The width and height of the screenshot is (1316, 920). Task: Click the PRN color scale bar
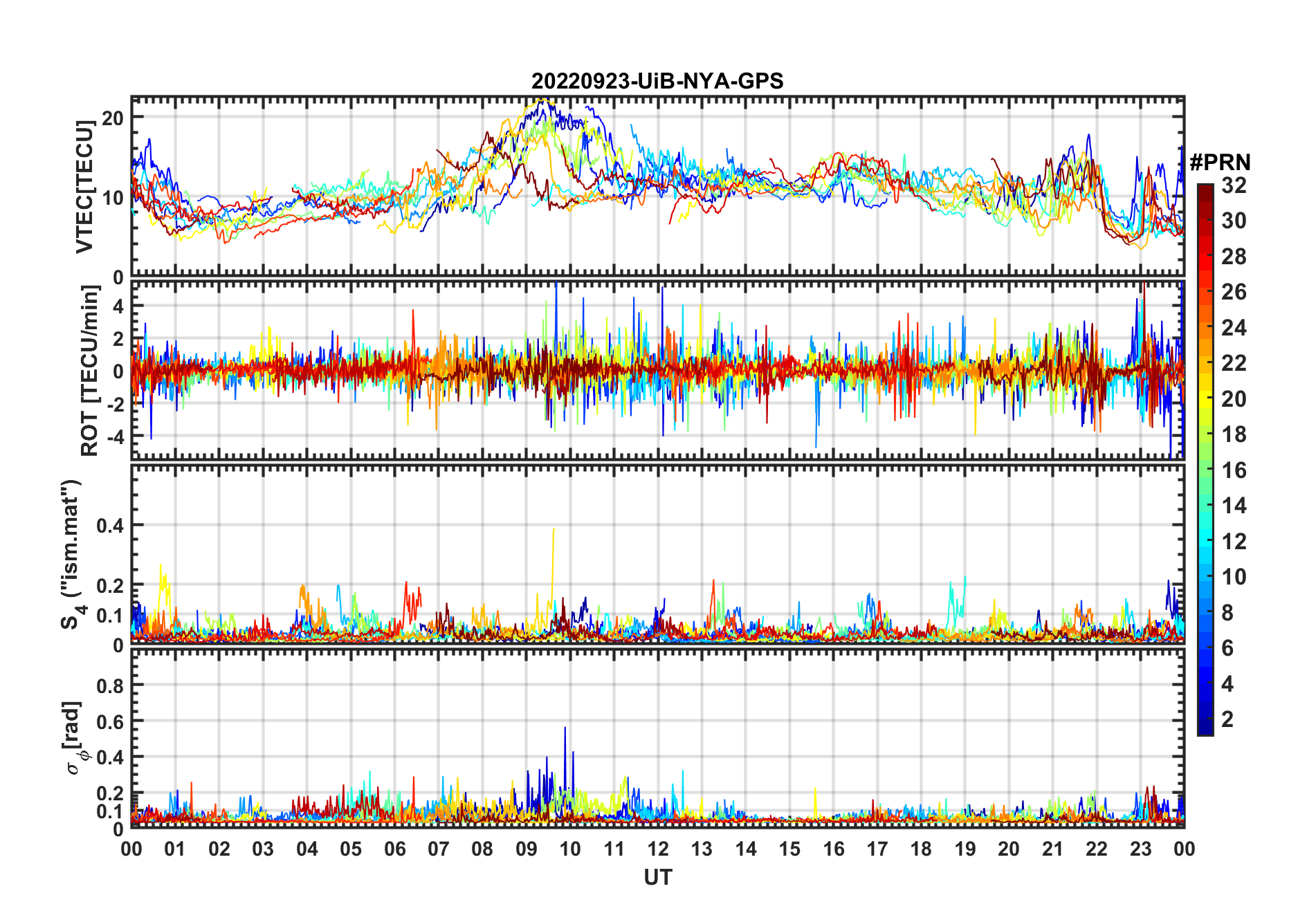point(1205,459)
